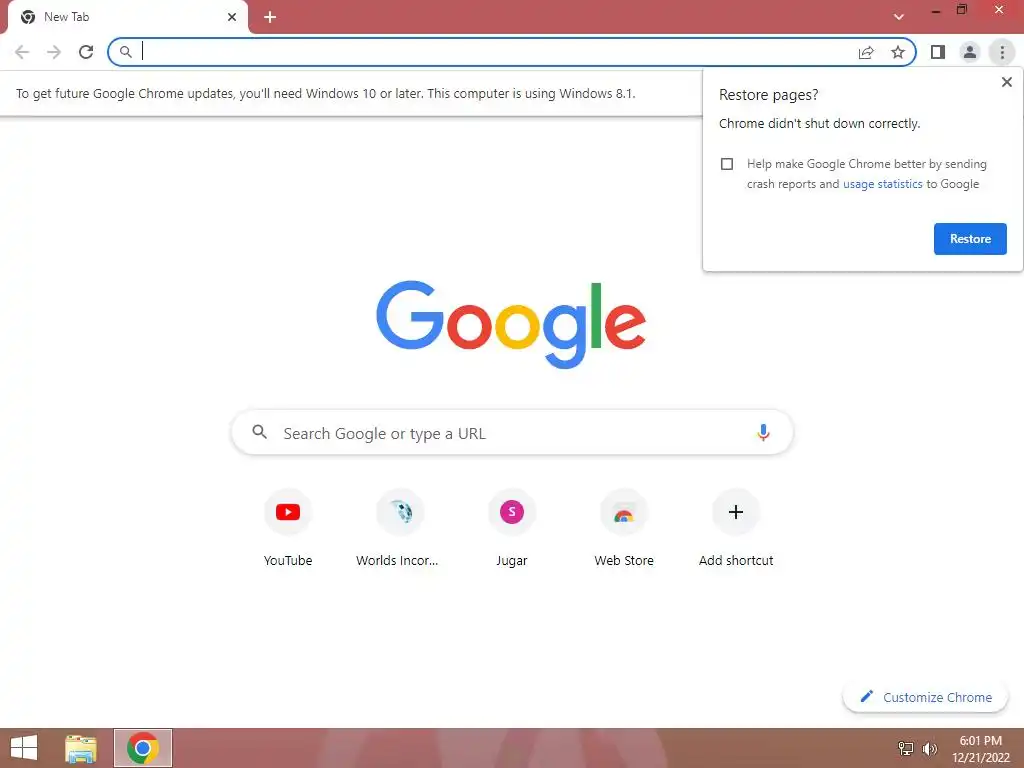The width and height of the screenshot is (1024, 768).
Task: Expand the tab search chevron
Action: pos(899,17)
